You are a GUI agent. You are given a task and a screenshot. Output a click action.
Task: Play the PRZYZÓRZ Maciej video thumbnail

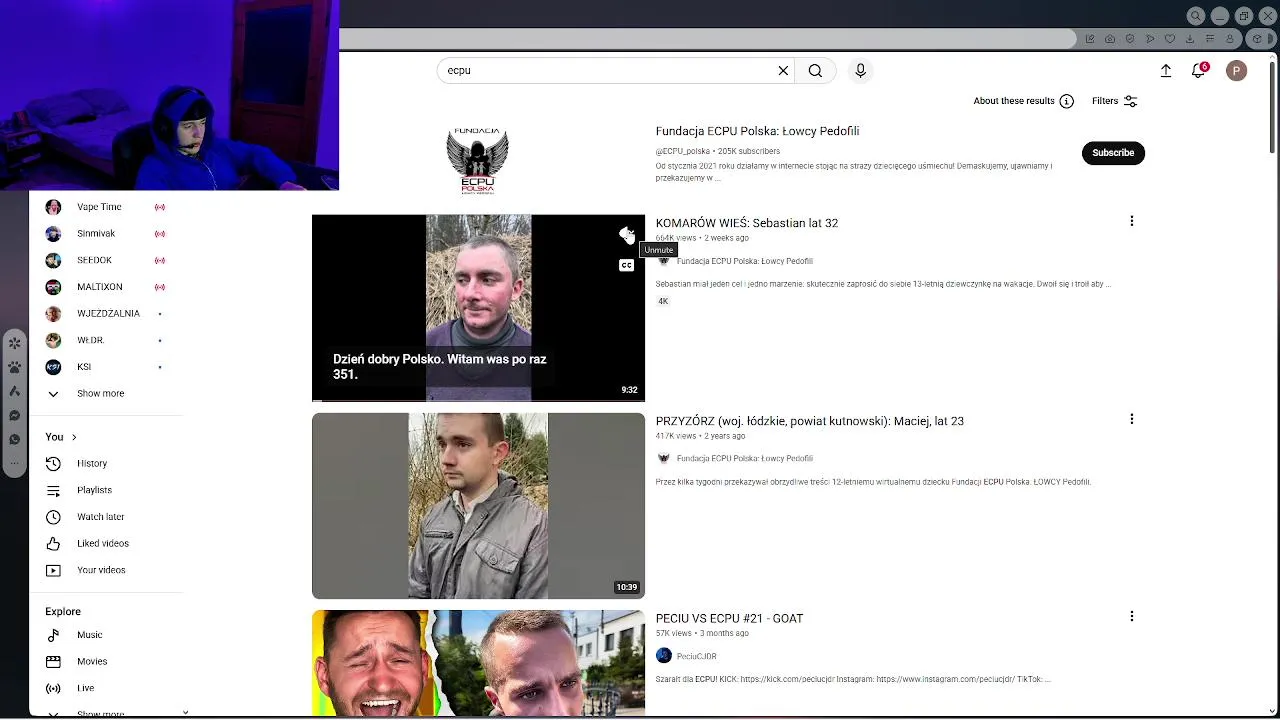pyautogui.click(x=478, y=506)
